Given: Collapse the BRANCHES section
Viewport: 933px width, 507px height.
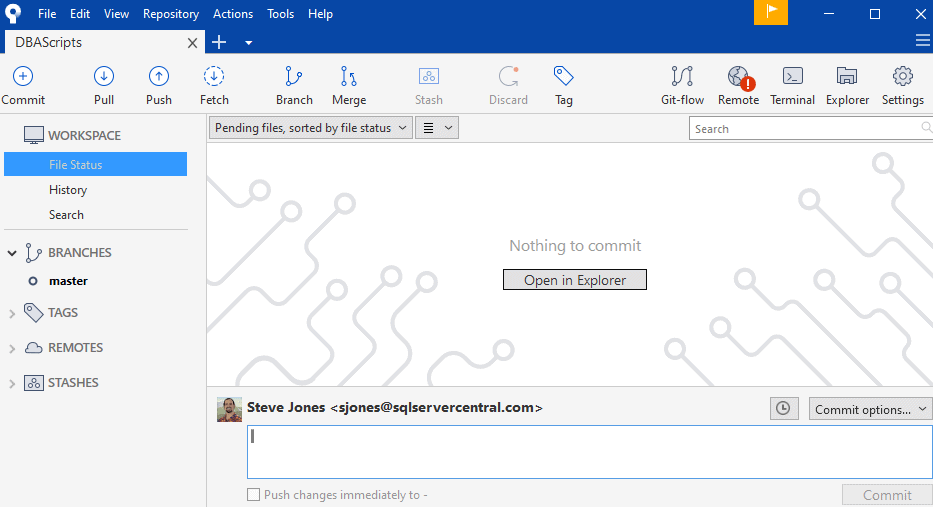Looking at the screenshot, I should click(x=12, y=253).
